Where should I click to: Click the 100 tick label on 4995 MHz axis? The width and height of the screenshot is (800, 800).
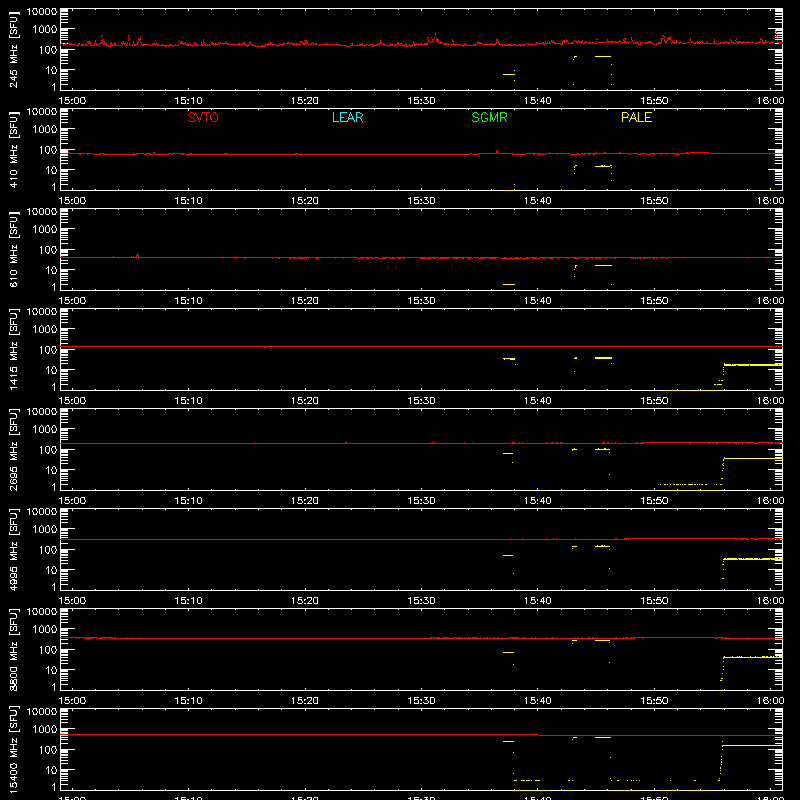point(48,550)
